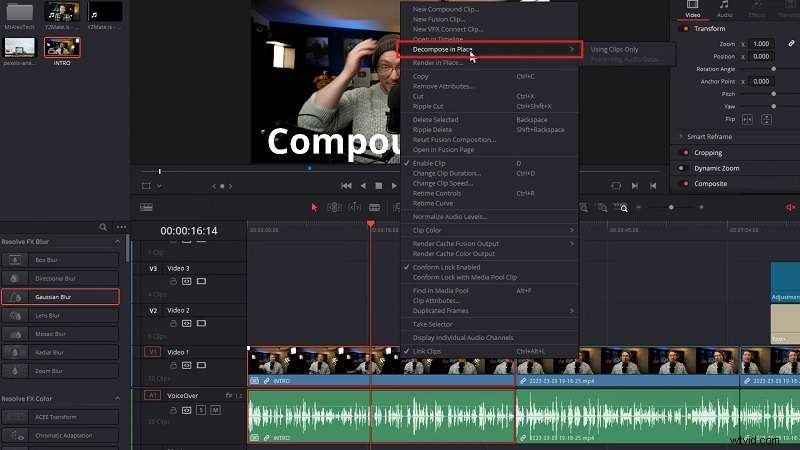
Task: Toggle auto track selector on Video 3
Action: pyautogui.click(x=187, y=282)
